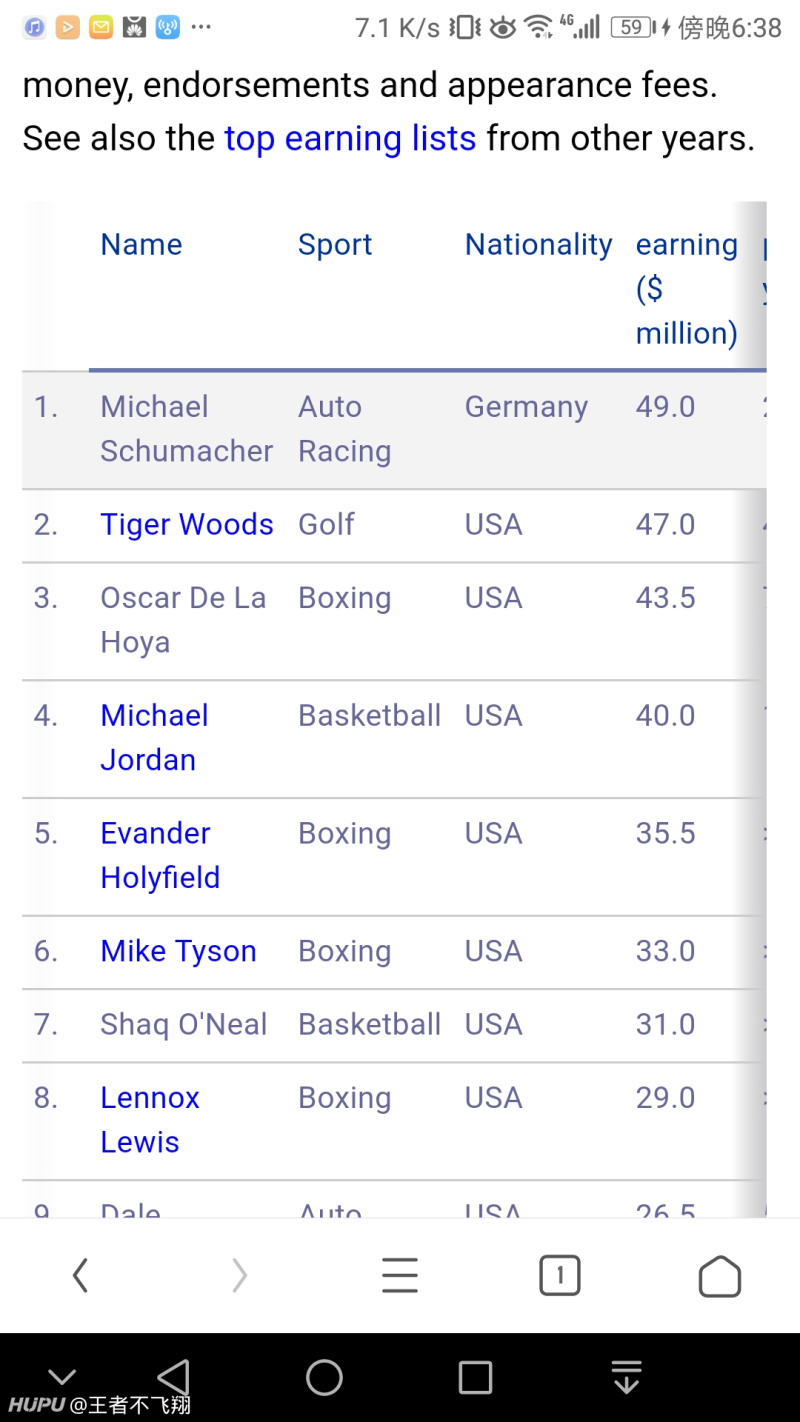Open the music notification icon
Screen dimensions: 800x1422
pos(34,27)
